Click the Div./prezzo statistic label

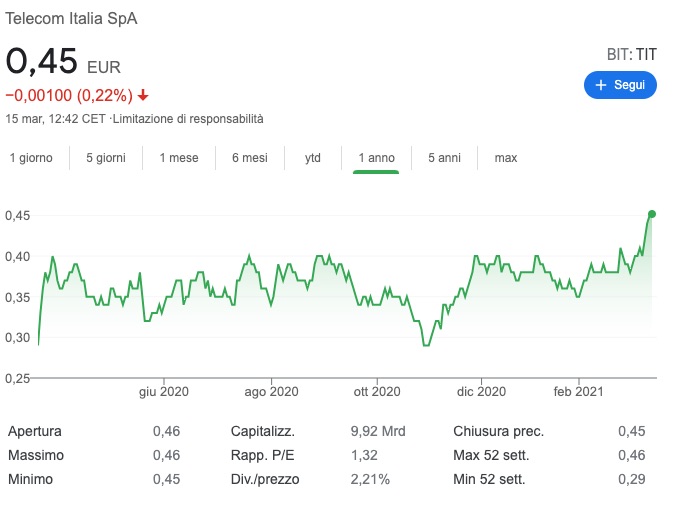(x=263, y=480)
